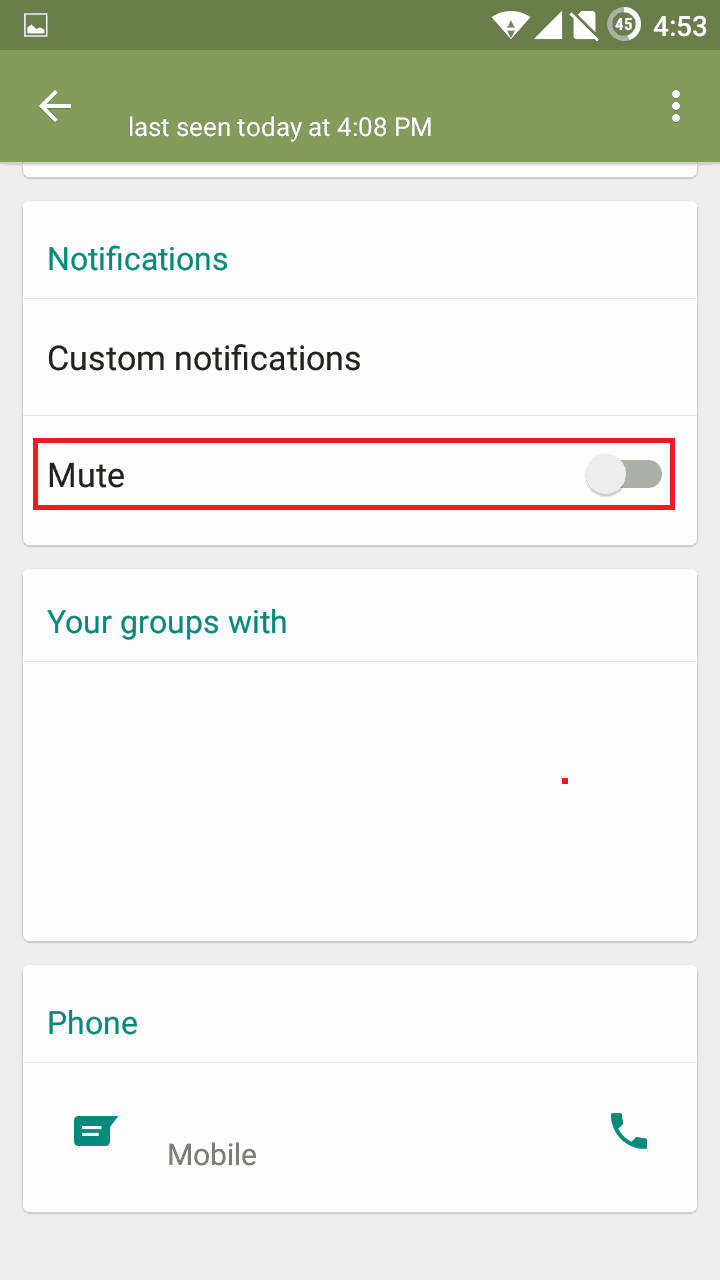Tap the small red dot in groups card
This screenshot has height=1280, width=720.
coord(565,781)
